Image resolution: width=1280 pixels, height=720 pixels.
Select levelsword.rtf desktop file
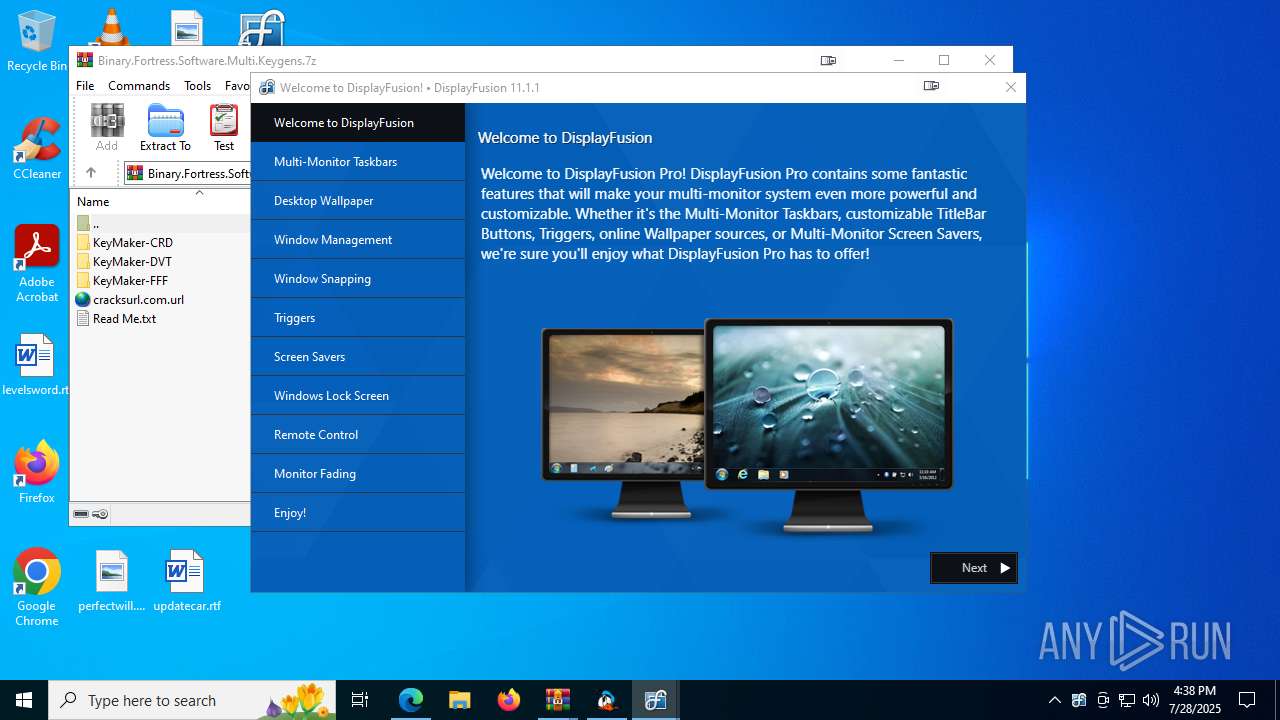tap(36, 364)
